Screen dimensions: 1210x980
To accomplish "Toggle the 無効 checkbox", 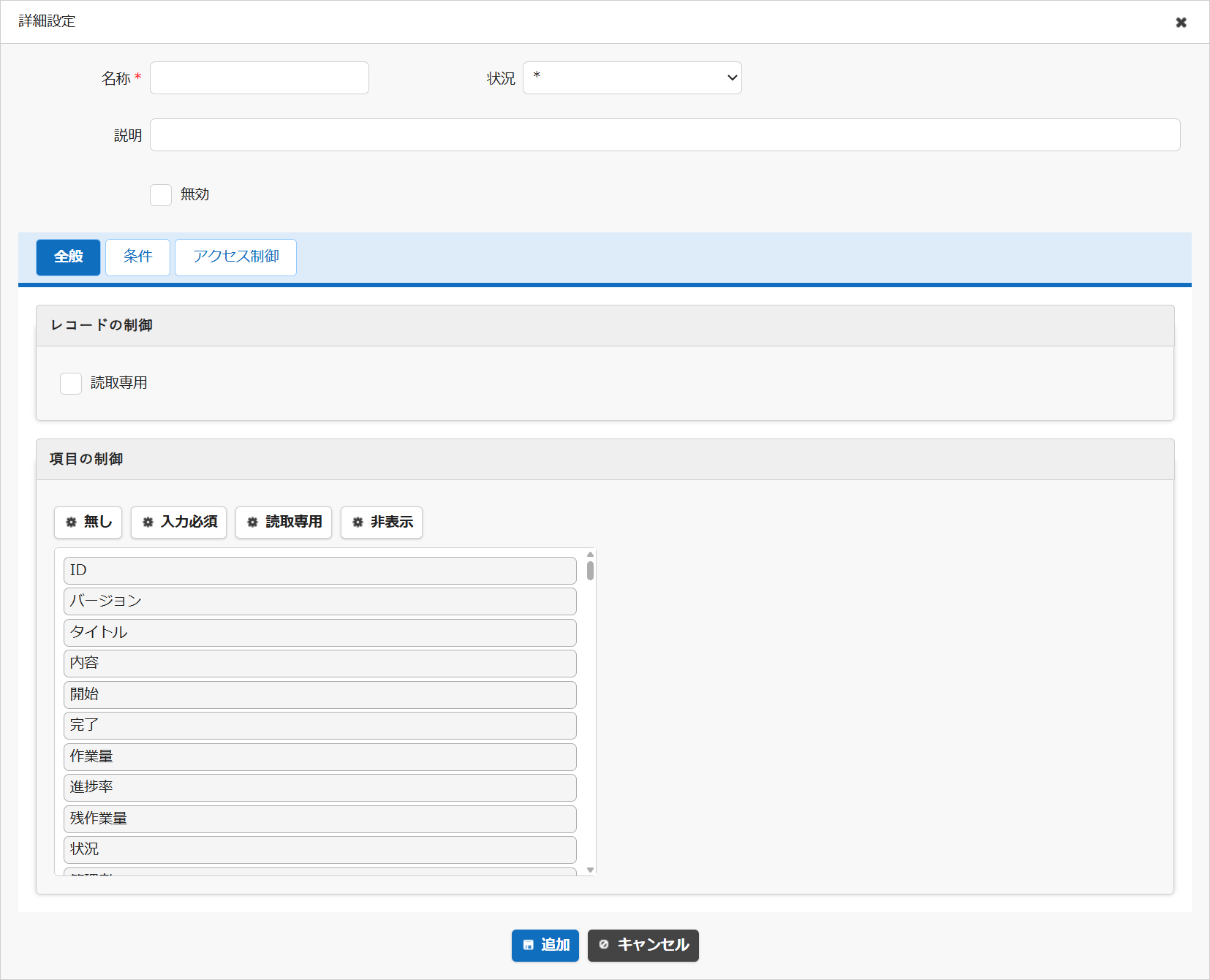I will (x=161, y=195).
